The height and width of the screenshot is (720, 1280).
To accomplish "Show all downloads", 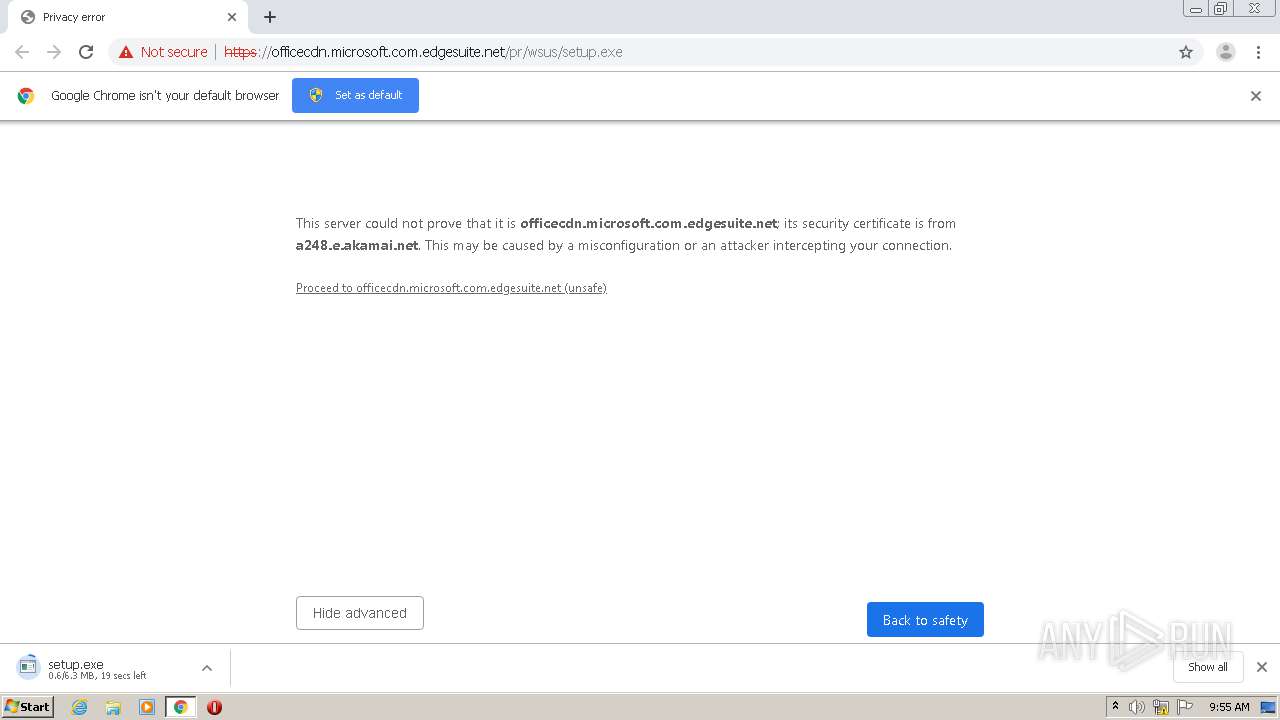I will click(1208, 667).
